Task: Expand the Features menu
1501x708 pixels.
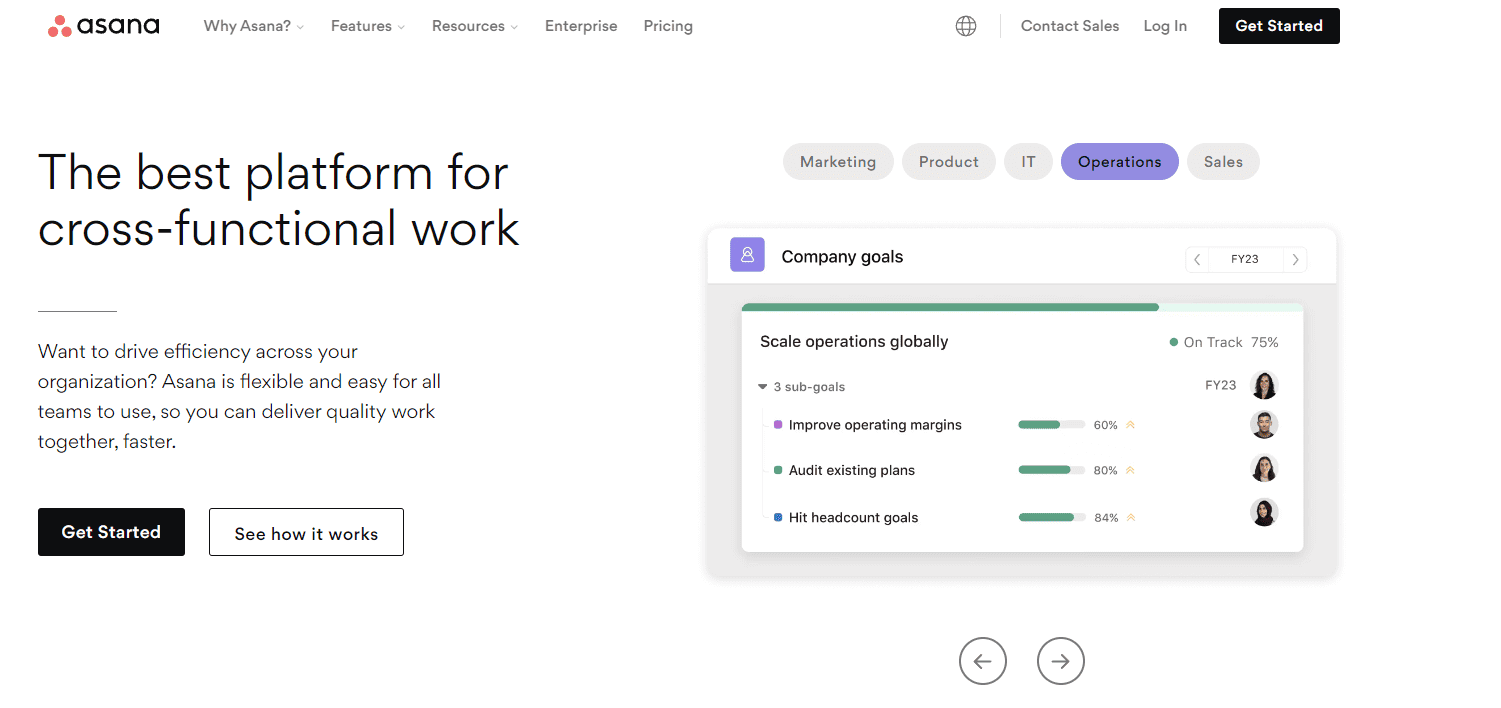Action: point(368,26)
